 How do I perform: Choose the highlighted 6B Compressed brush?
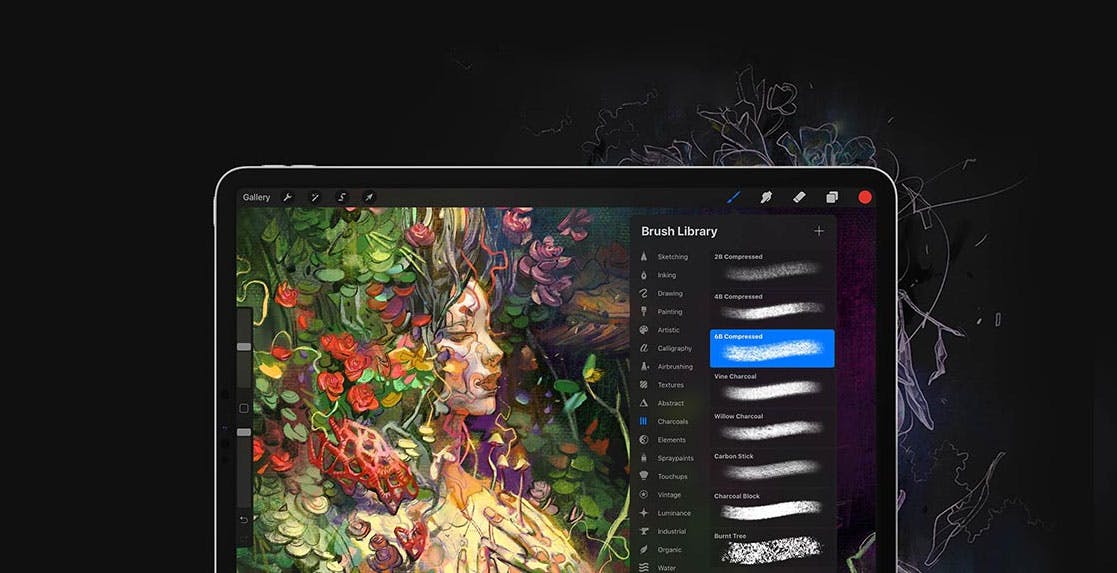pos(772,349)
